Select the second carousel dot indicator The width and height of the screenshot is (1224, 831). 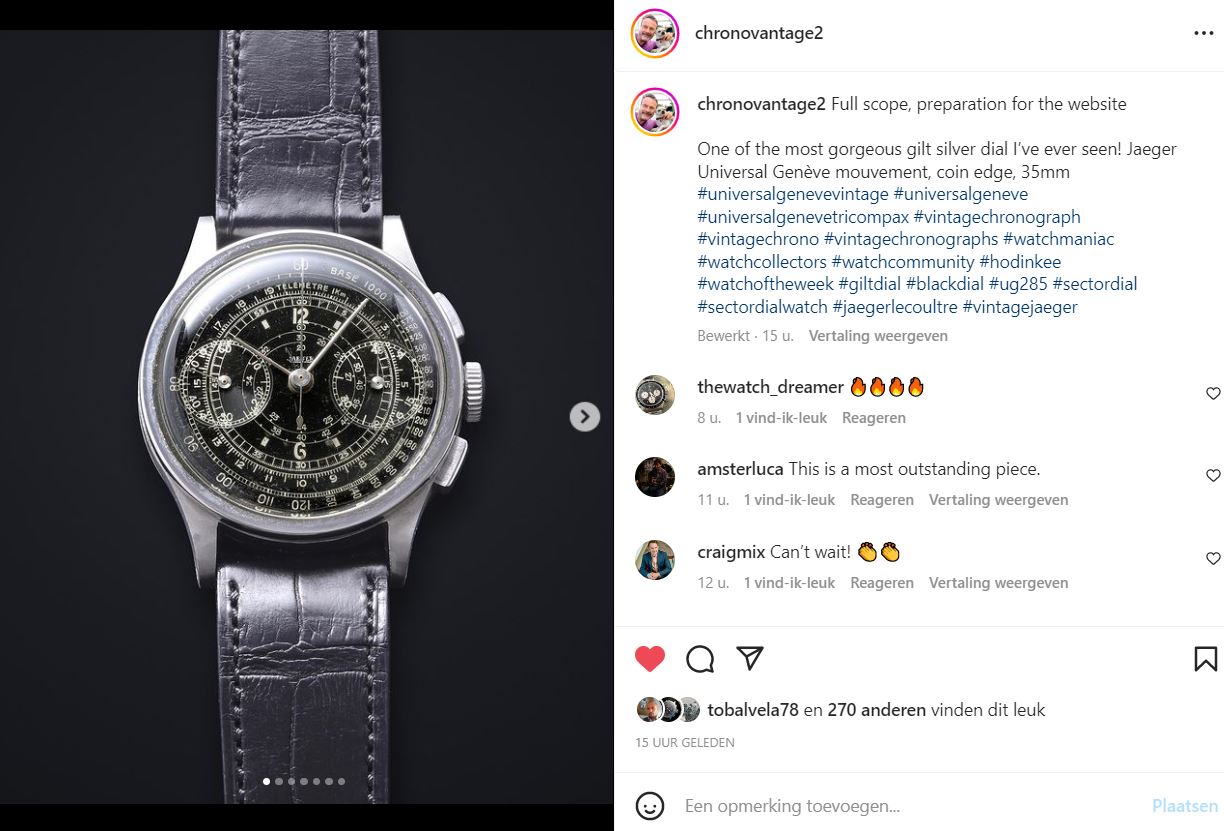click(x=278, y=781)
